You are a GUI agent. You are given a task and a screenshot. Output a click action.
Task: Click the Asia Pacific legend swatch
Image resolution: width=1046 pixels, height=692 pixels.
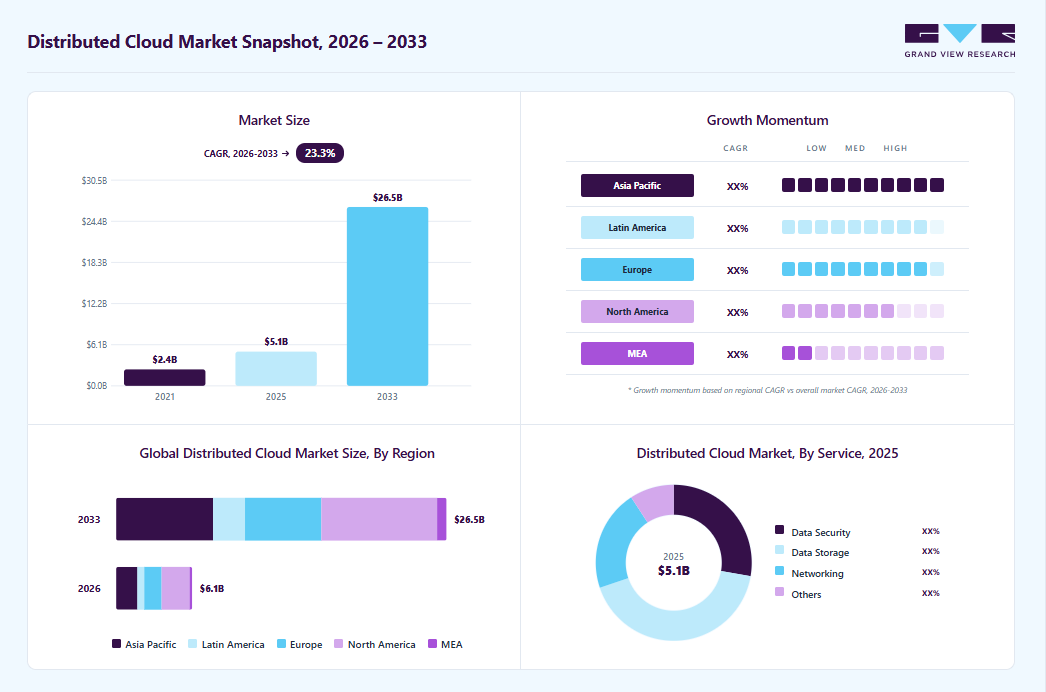116,644
